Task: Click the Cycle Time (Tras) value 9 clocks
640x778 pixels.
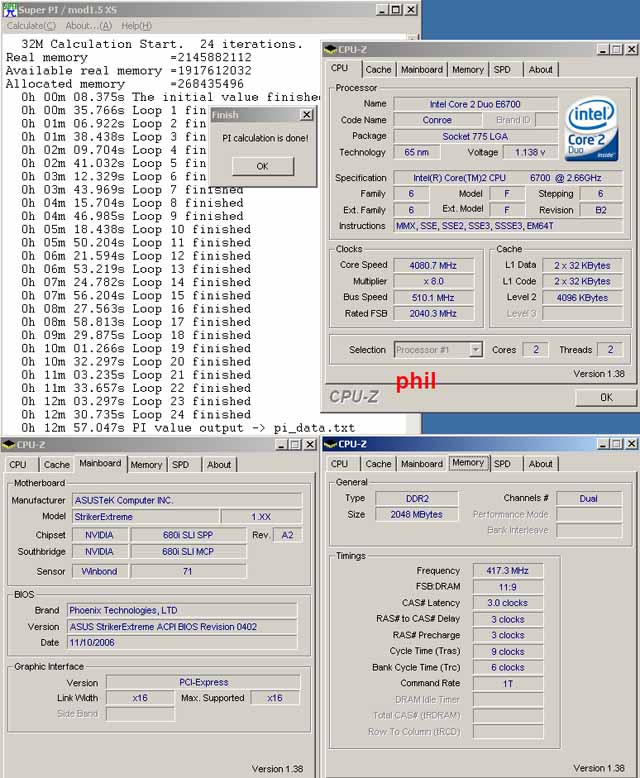Action: click(x=508, y=652)
